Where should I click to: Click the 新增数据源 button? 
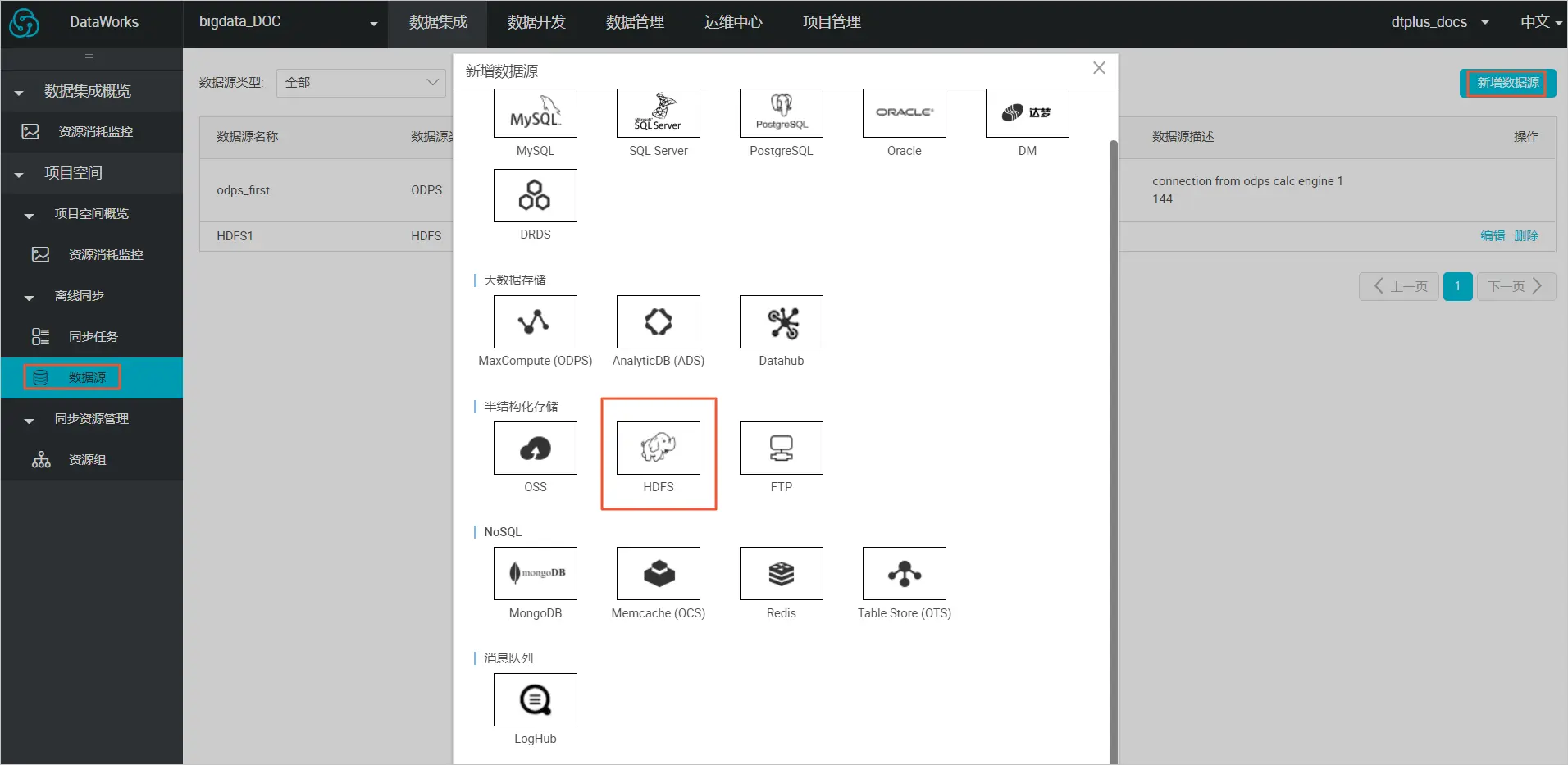[1507, 83]
